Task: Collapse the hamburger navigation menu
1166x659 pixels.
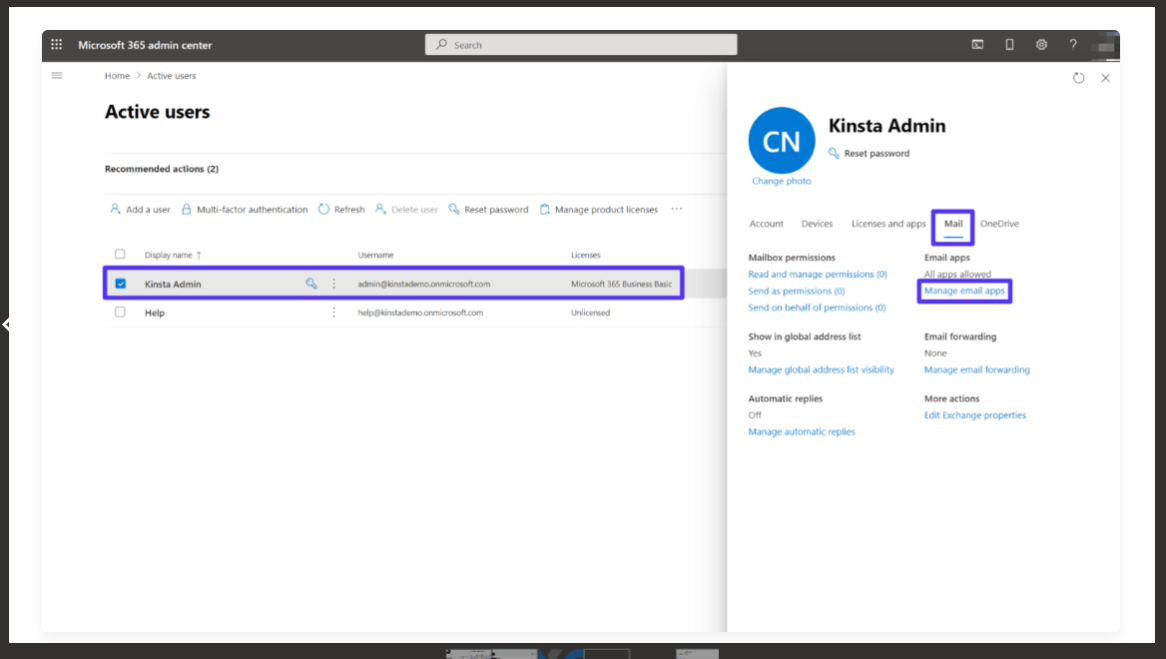Action: click(x=57, y=76)
